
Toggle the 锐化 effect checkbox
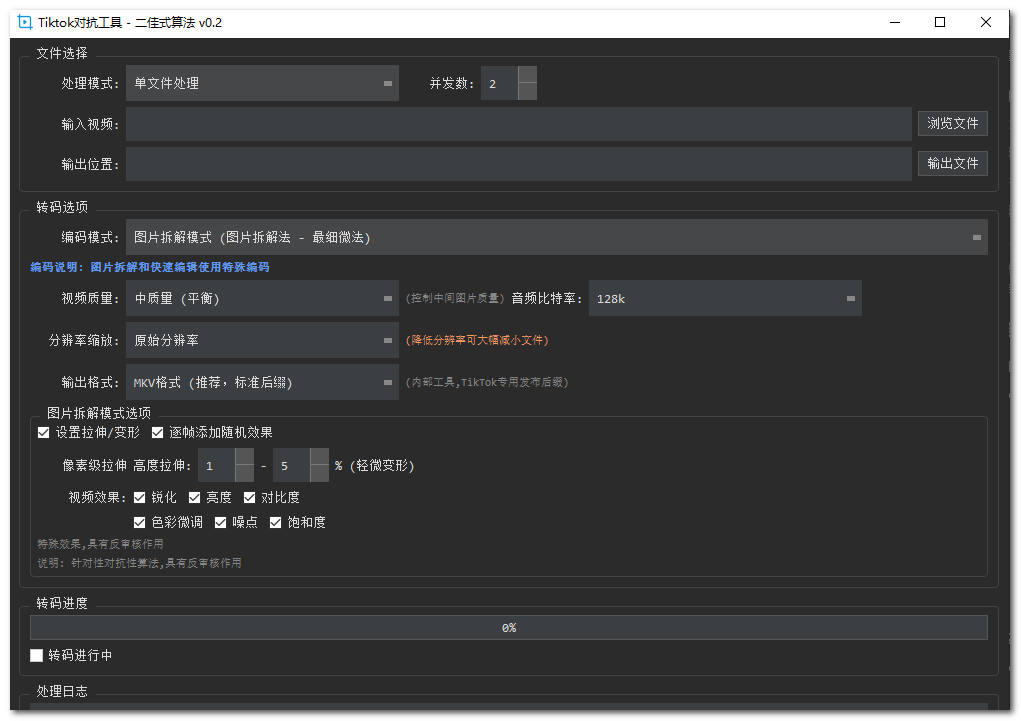pos(140,496)
